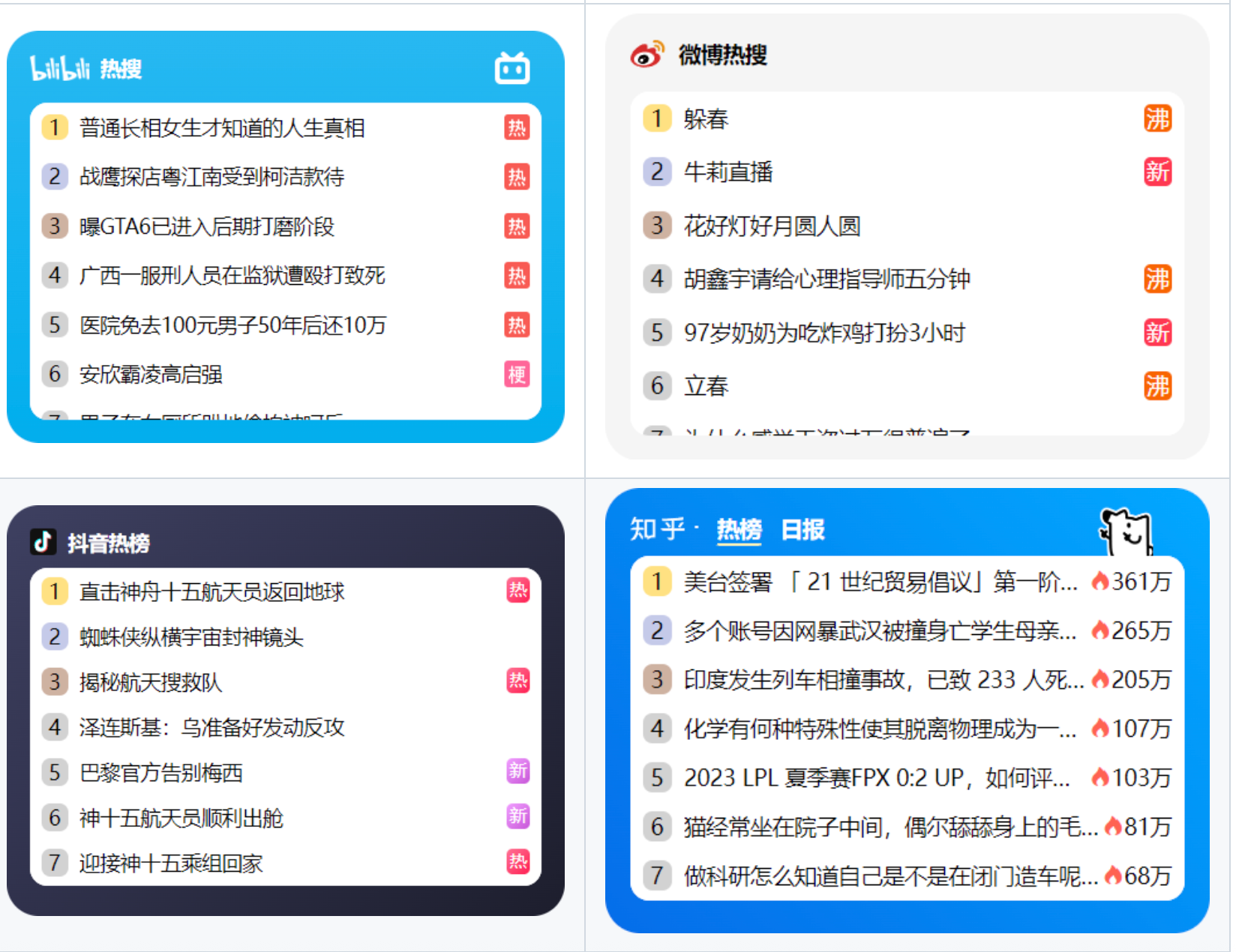
Task: Click 热 badge beside 曝GTA6已进入后期打磨阶段
Action: [x=517, y=226]
